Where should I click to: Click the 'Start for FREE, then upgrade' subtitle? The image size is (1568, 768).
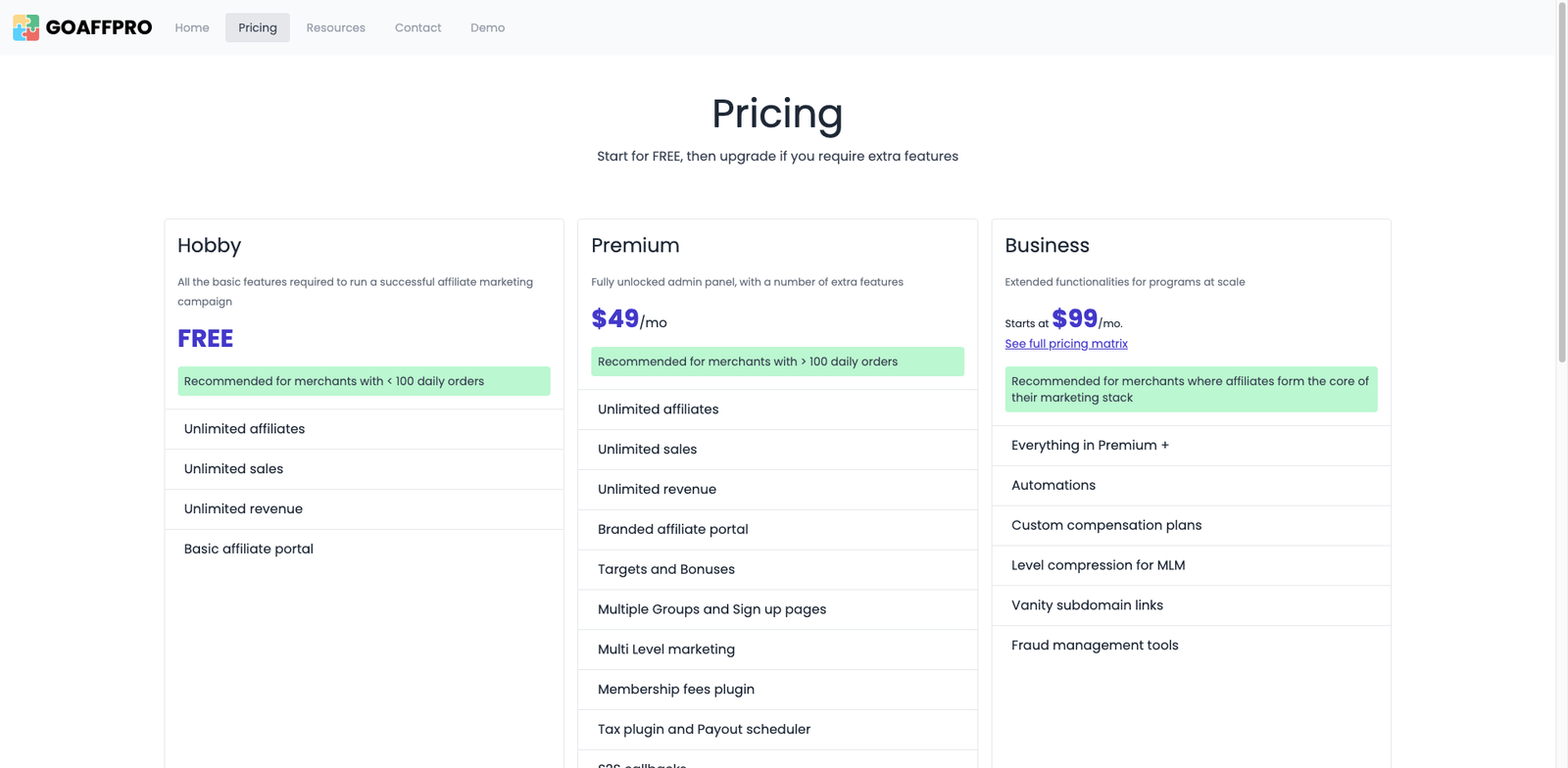point(777,156)
